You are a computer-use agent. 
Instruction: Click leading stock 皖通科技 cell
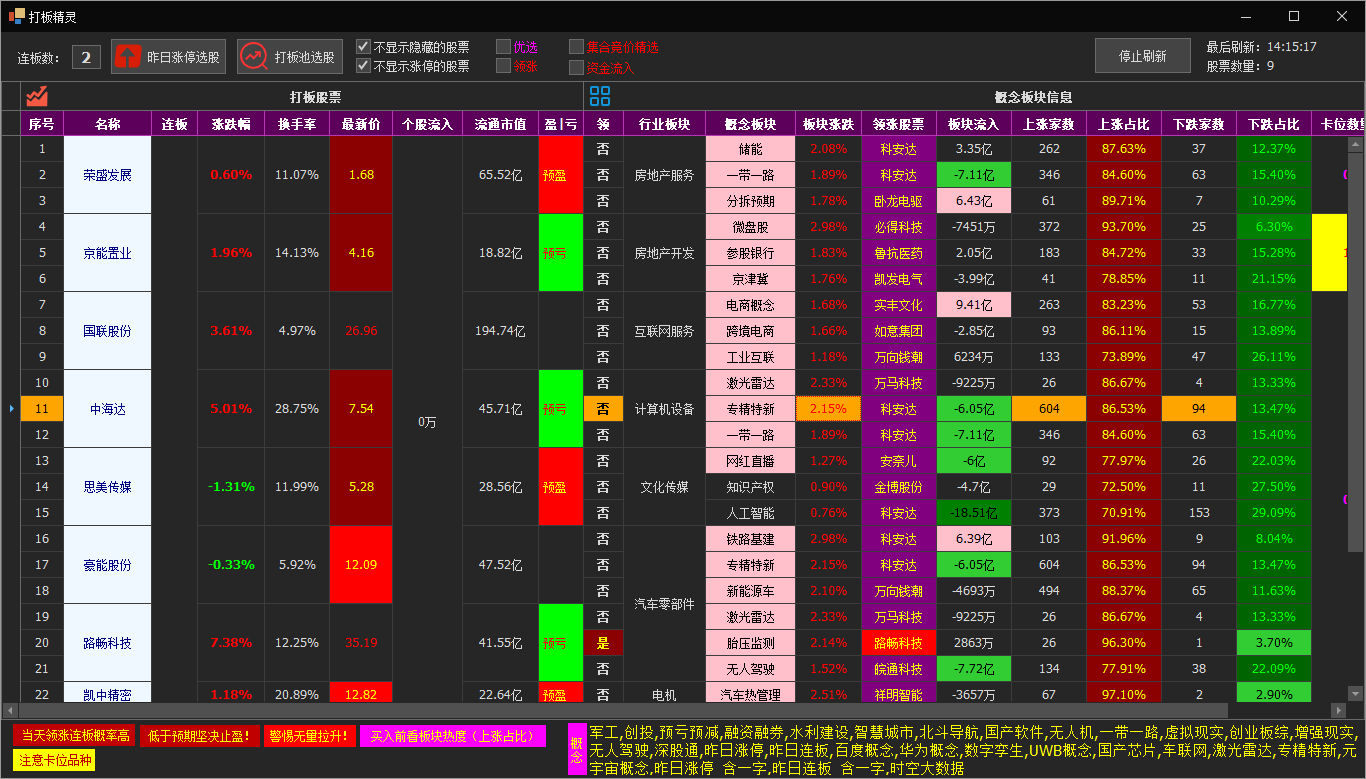(x=898, y=668)
